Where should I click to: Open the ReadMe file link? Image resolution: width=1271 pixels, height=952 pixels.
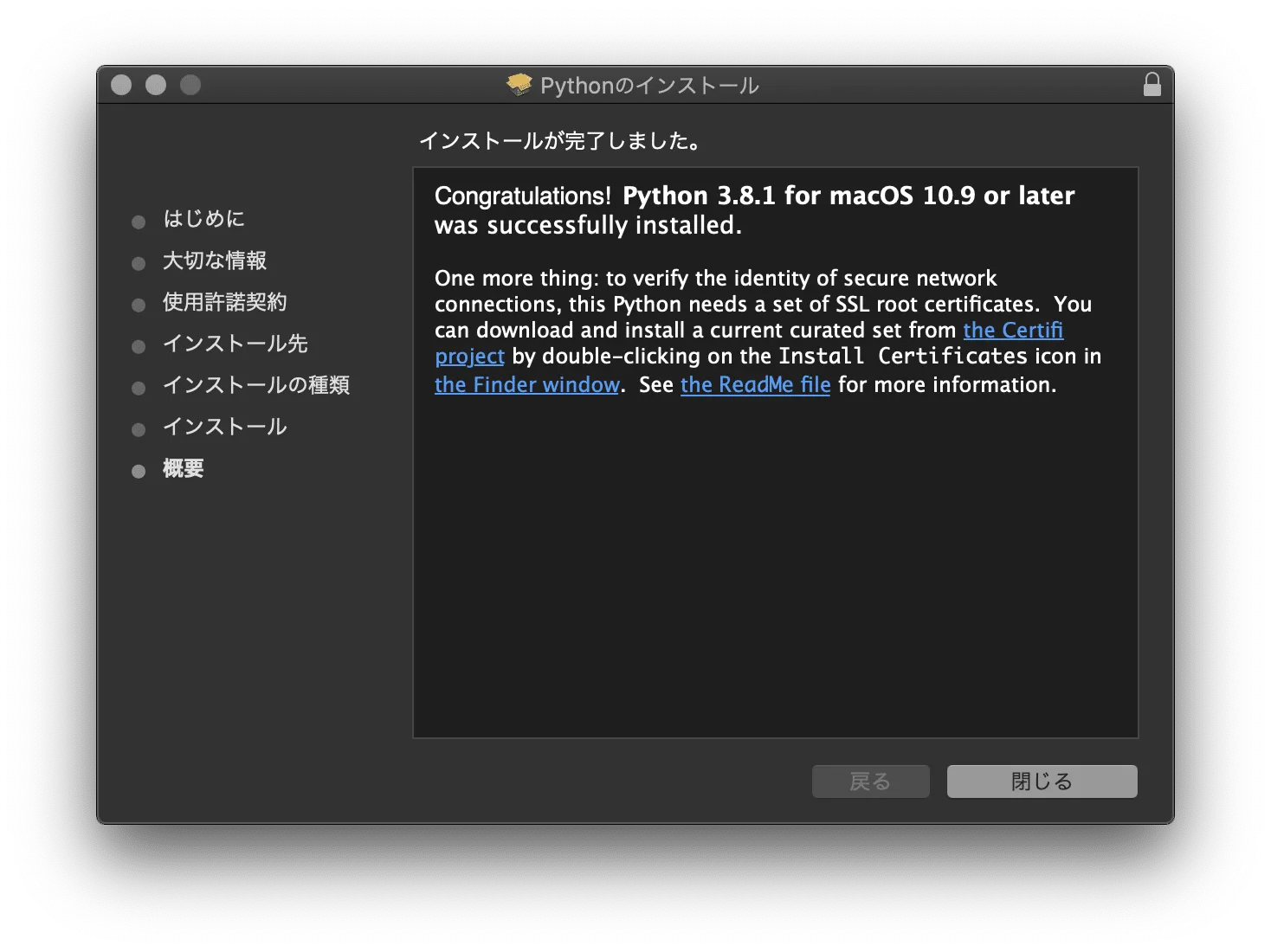tap(755, 385)
